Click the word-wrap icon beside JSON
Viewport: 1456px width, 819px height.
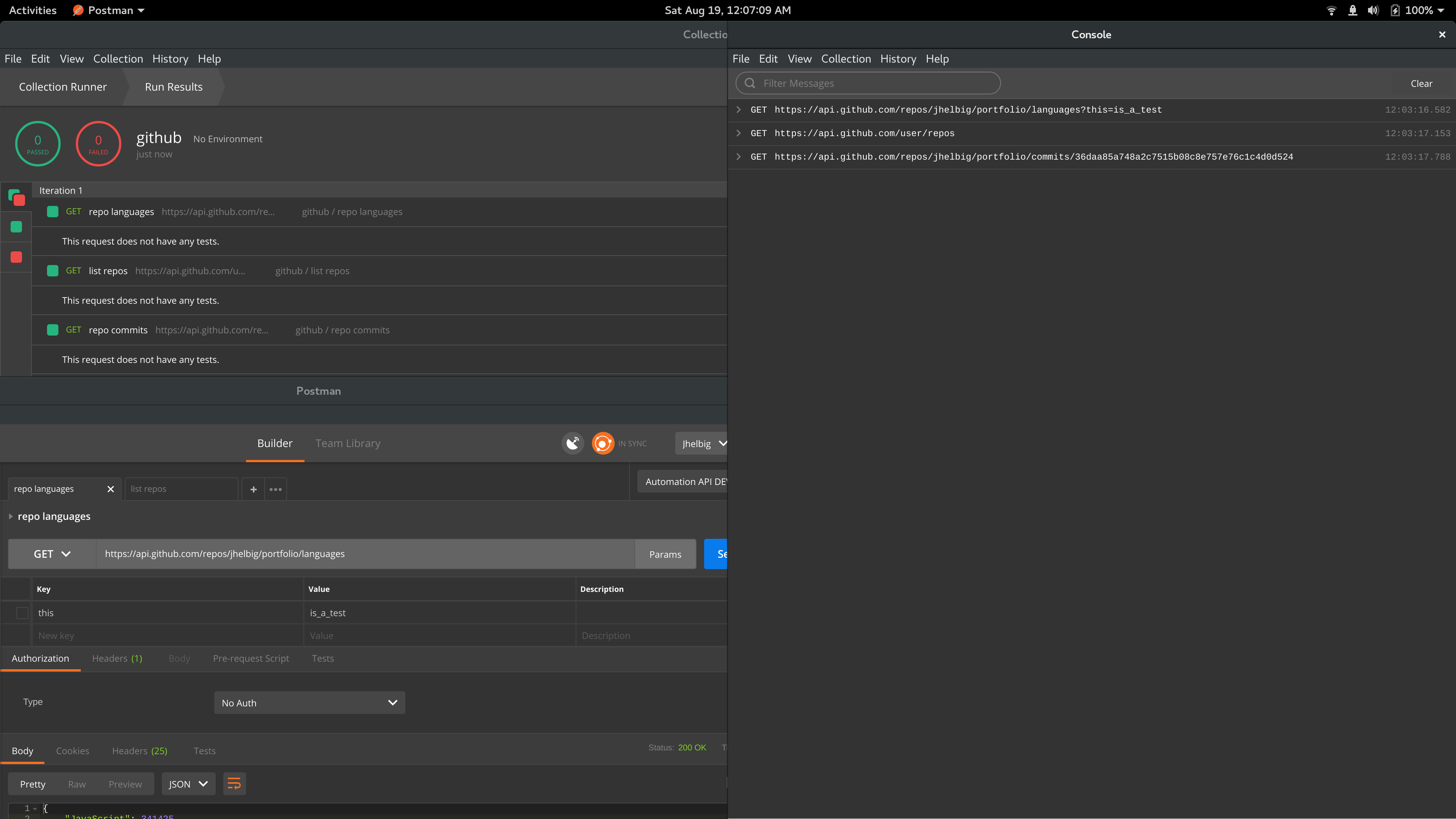(234, 784)
